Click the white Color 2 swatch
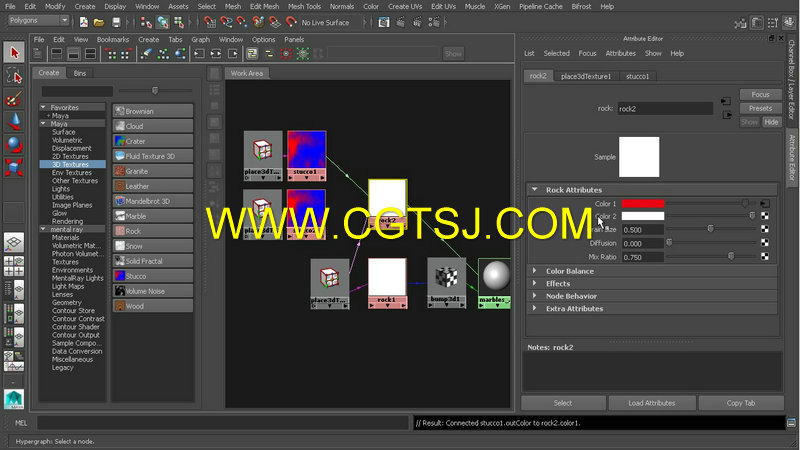The height and width of the screenshot is (450, 800). point(643,216)
